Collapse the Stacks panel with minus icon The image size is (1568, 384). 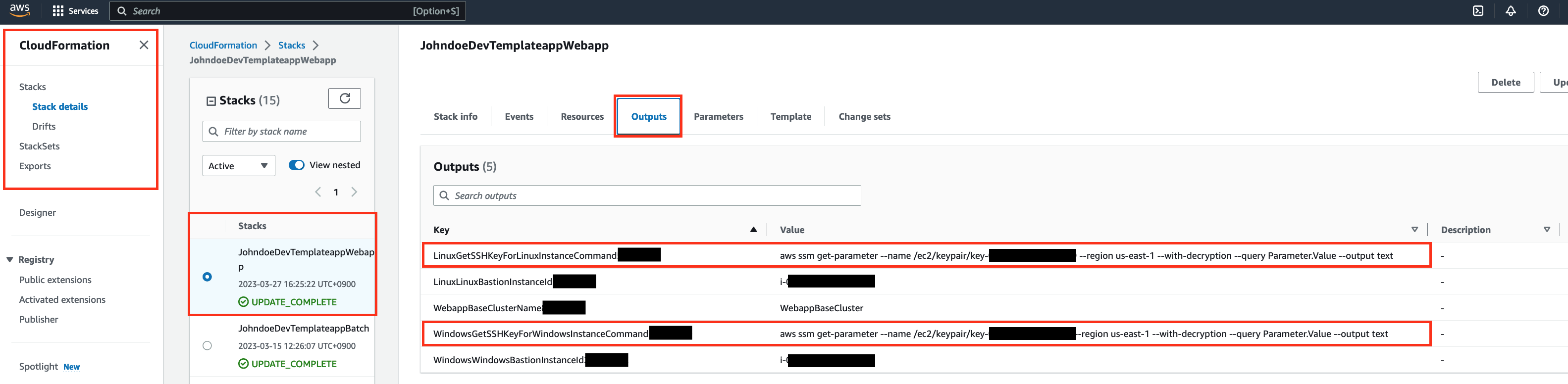pos(211,101)
